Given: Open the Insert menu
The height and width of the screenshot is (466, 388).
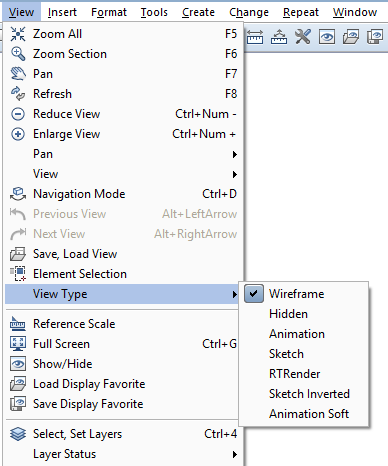Looking at the screenshot, I should point(62,12).
